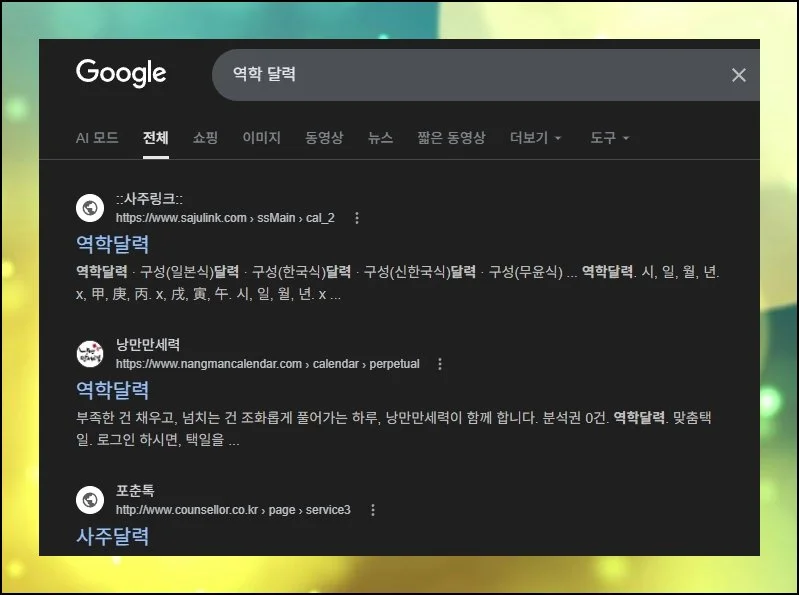This screenshot has height=595, width=799.
Task: Open the 사주달력 link from 포춘톡
Action: (x=113, y=536)
